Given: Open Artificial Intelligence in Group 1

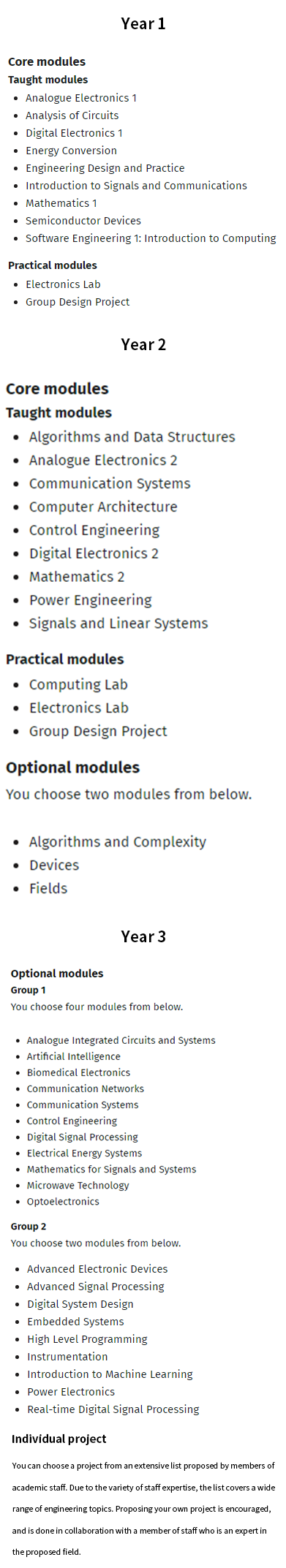Looking at the screenshot, I should pyautogui.click(x=74, y=1056).
